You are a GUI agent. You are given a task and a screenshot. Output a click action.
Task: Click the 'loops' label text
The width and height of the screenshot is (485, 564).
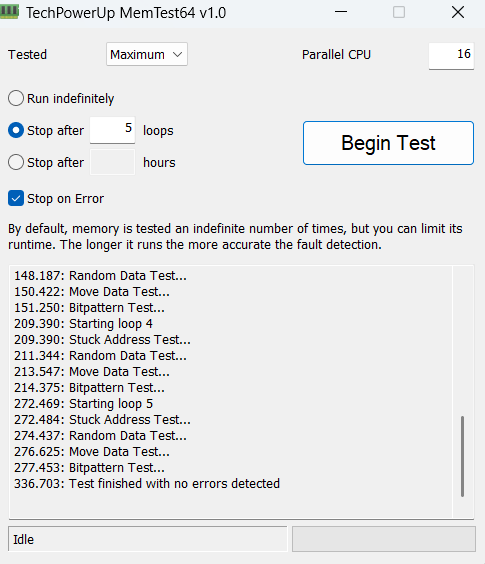point(158,131)
